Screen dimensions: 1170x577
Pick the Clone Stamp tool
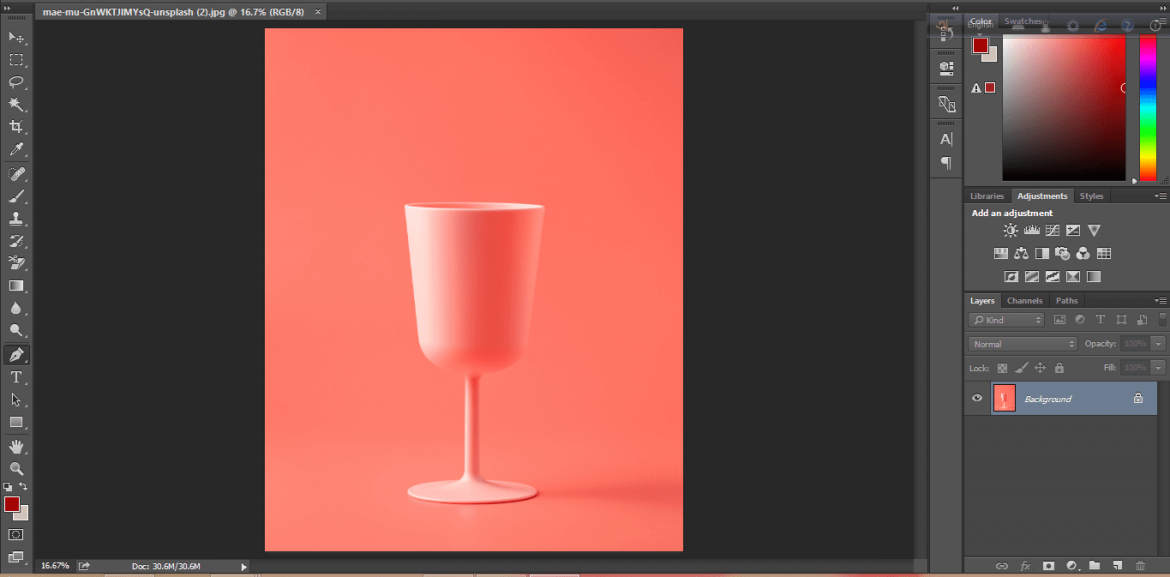(x=14, y=218)
